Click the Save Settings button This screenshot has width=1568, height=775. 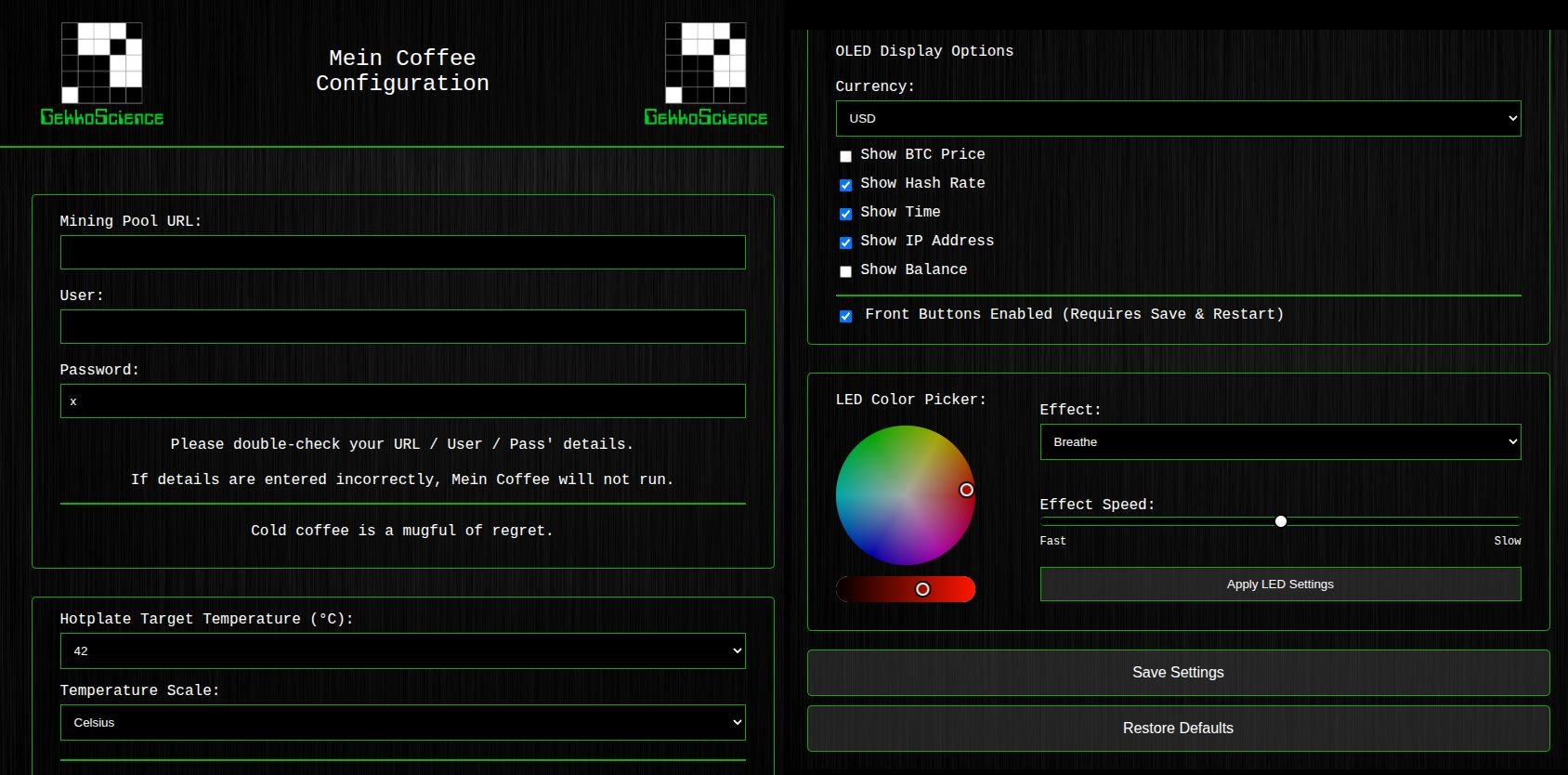click(x=1178, y=673)
